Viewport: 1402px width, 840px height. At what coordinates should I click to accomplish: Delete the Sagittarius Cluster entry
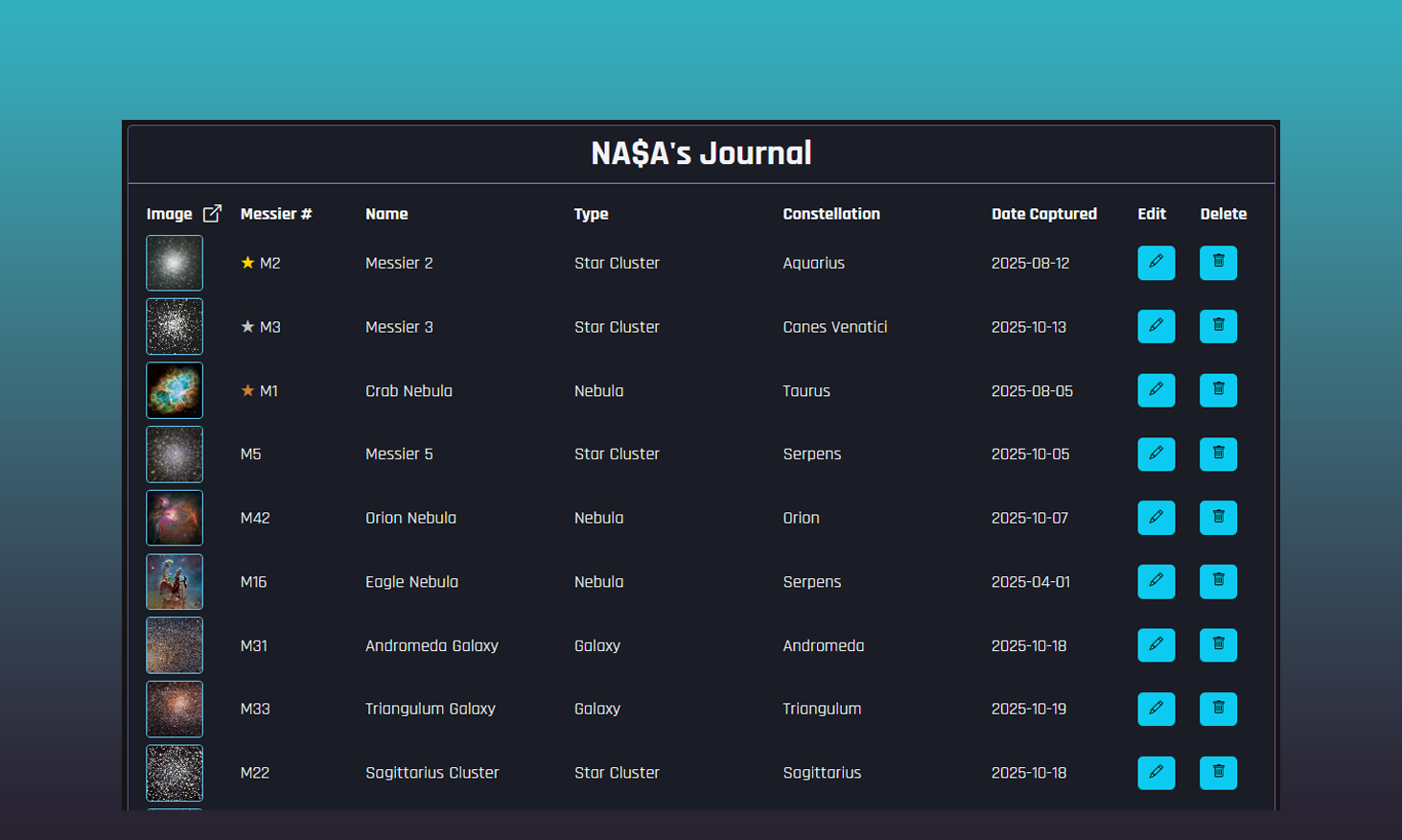pos(1218,773)
